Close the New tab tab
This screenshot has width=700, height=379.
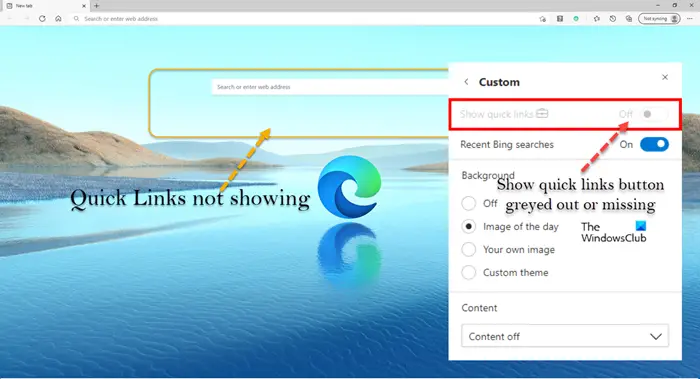coord(84,6)
